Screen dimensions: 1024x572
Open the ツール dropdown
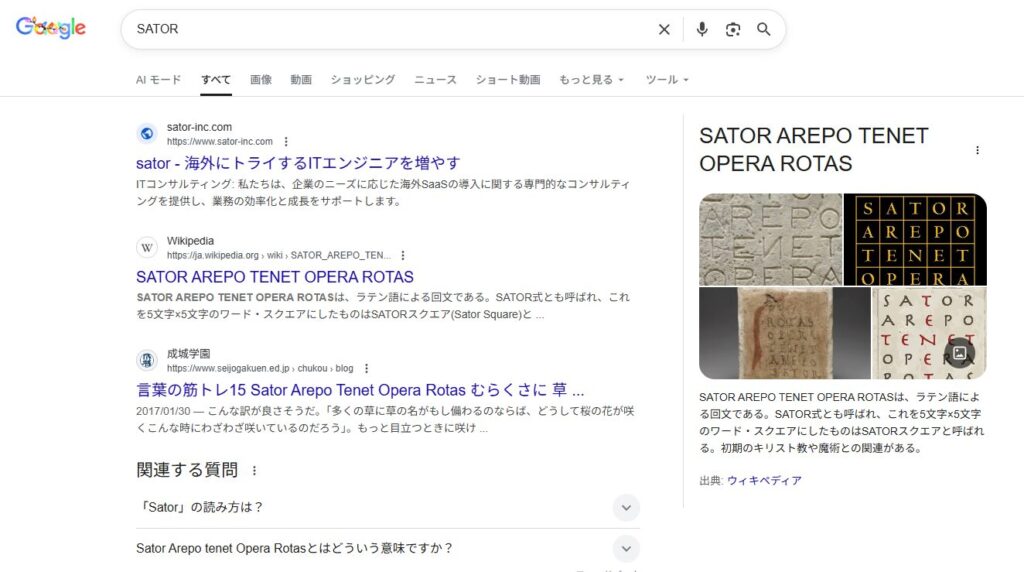pyautogui.click(x=667, y=80)
